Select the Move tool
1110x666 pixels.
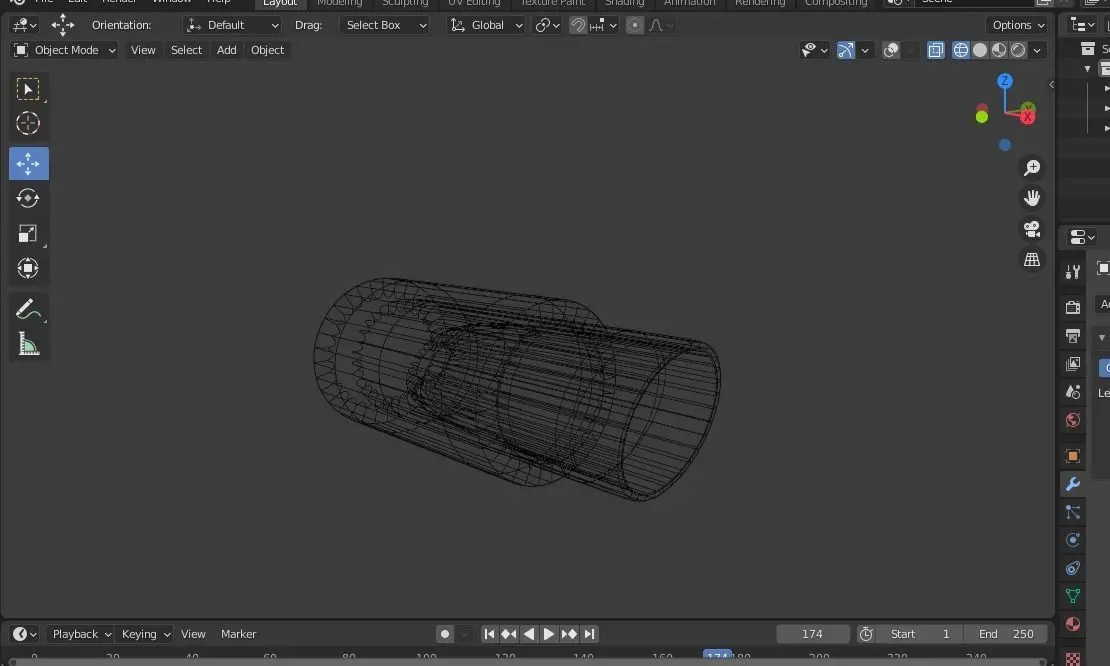[28, 163]
